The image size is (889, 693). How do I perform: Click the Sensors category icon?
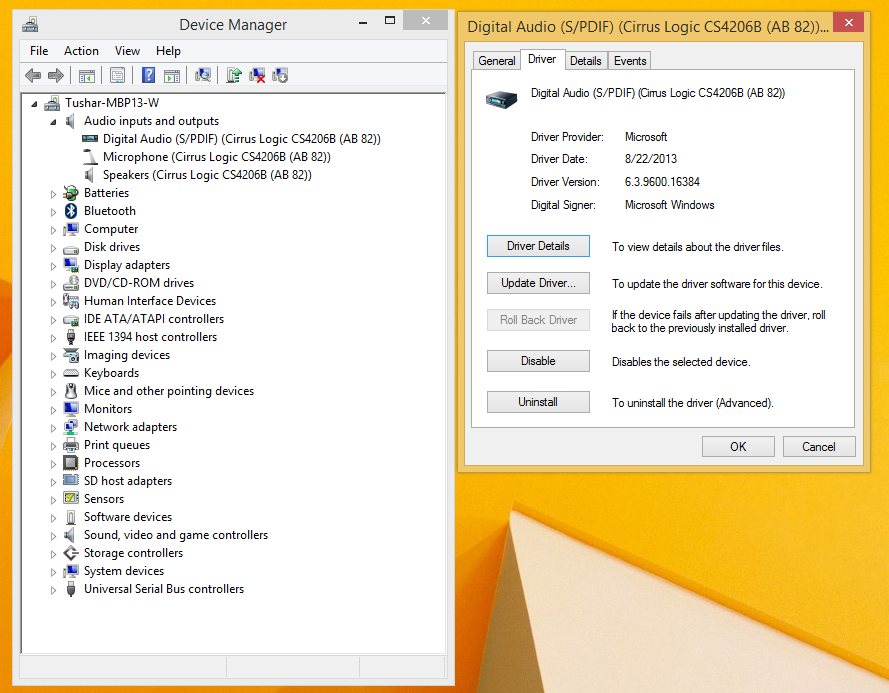70,498
